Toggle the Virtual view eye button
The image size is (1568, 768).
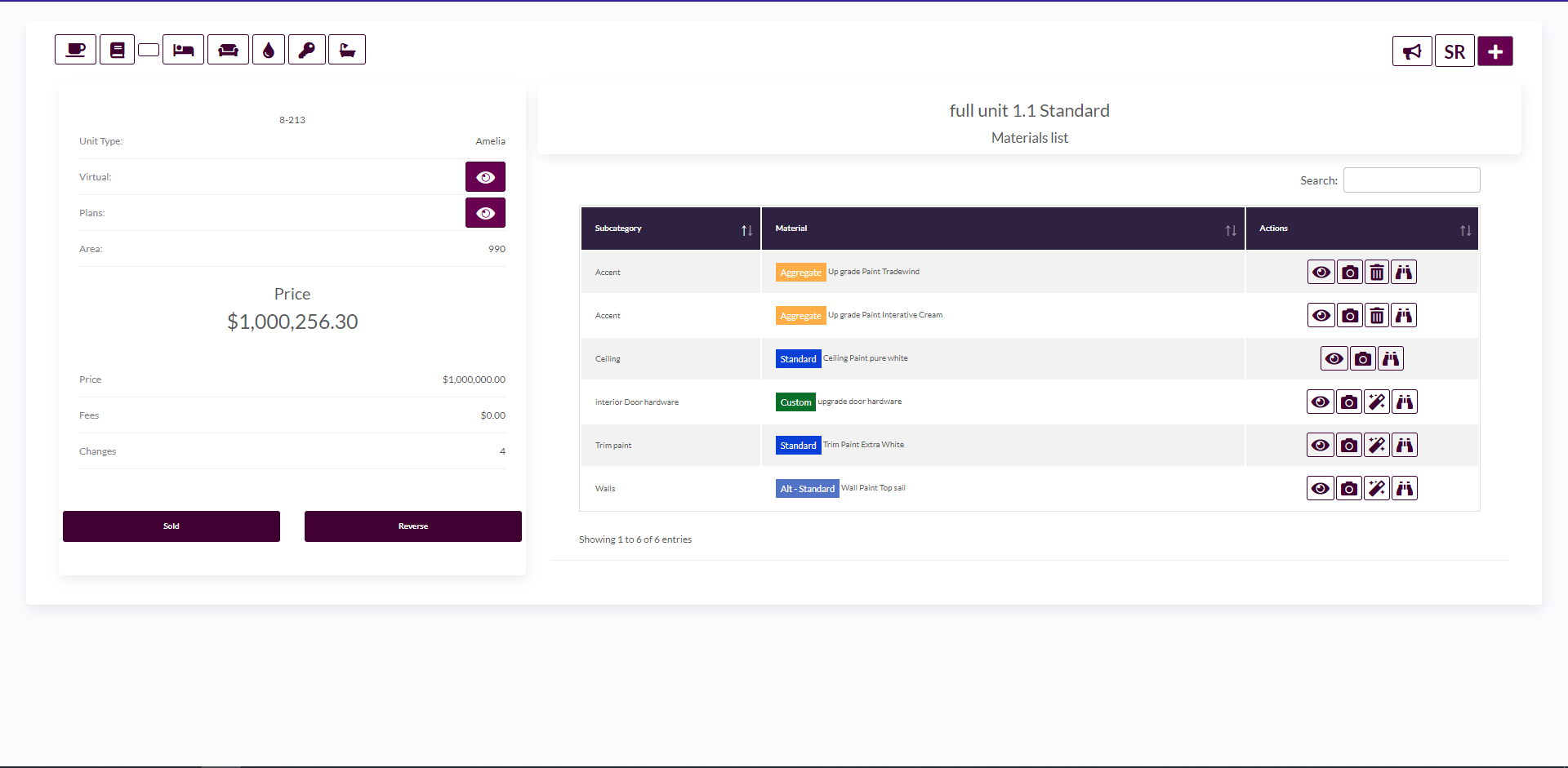485,177
